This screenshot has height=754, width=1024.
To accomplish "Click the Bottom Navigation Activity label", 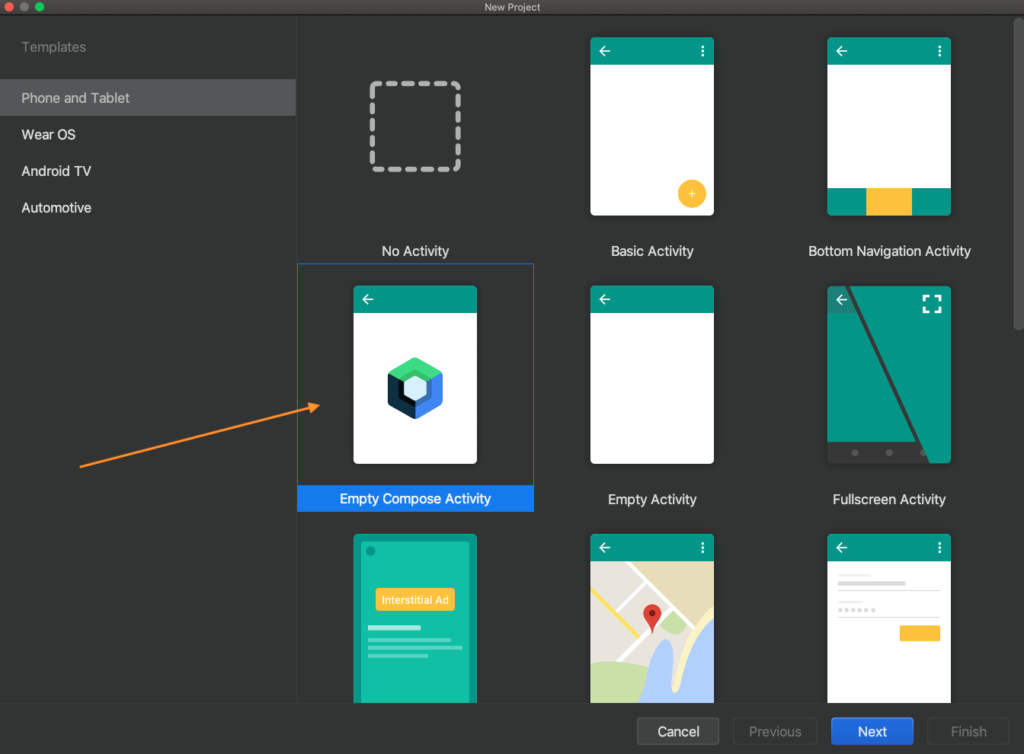I will (x=889, y=251).
